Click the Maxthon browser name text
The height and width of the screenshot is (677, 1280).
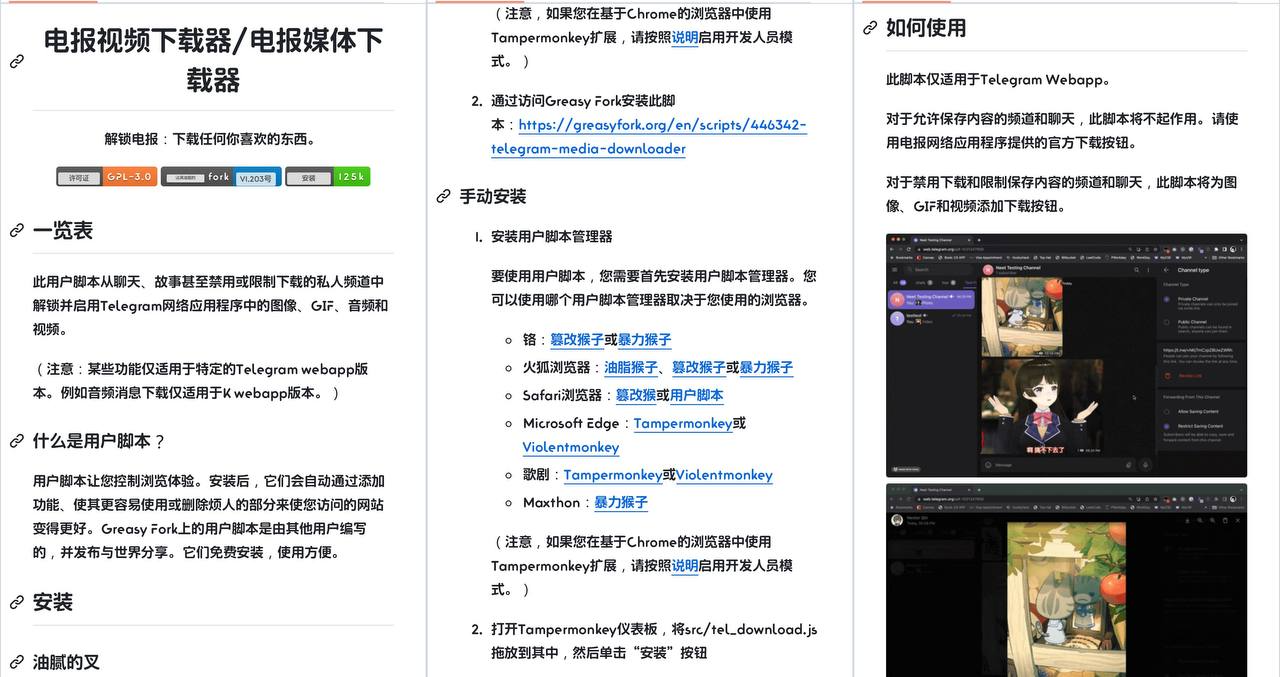(551, 503)
